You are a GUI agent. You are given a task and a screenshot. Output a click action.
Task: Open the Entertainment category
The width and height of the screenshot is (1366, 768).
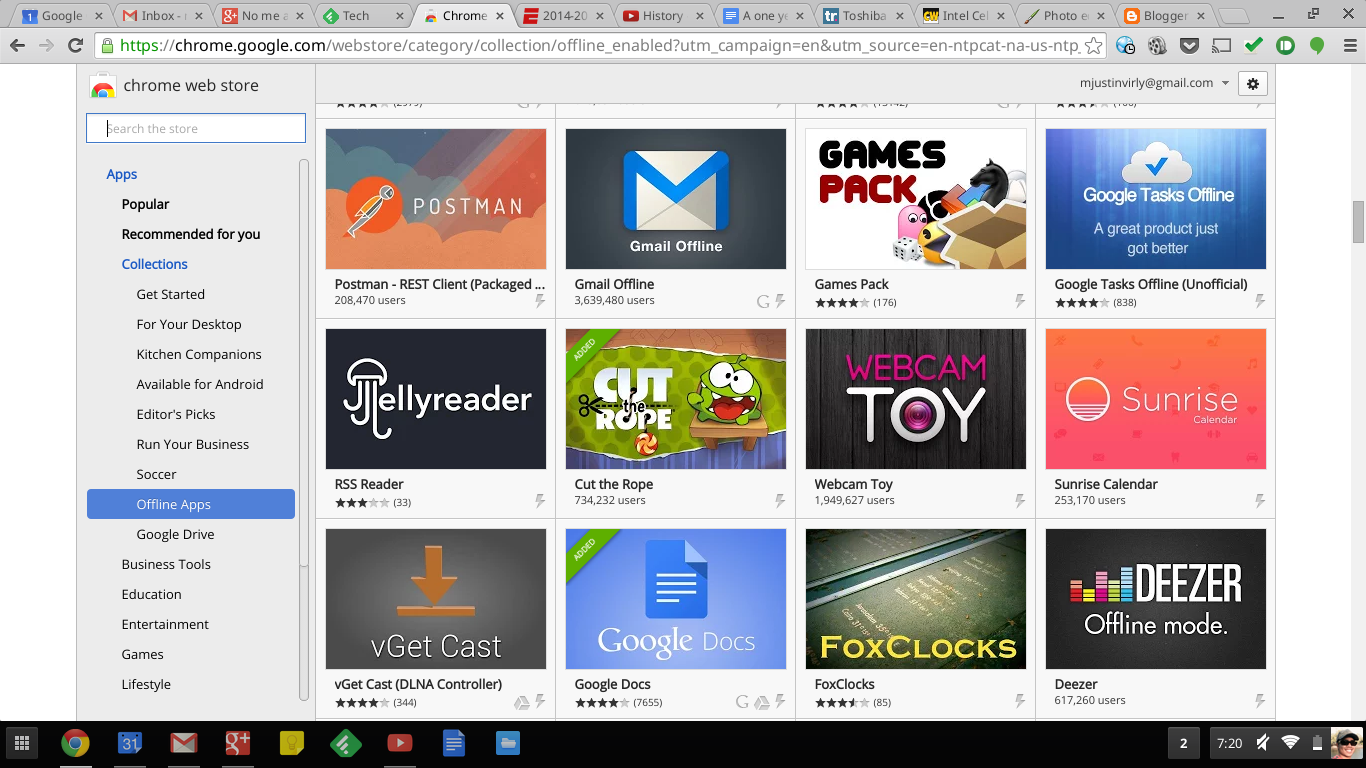pos(165,624)
